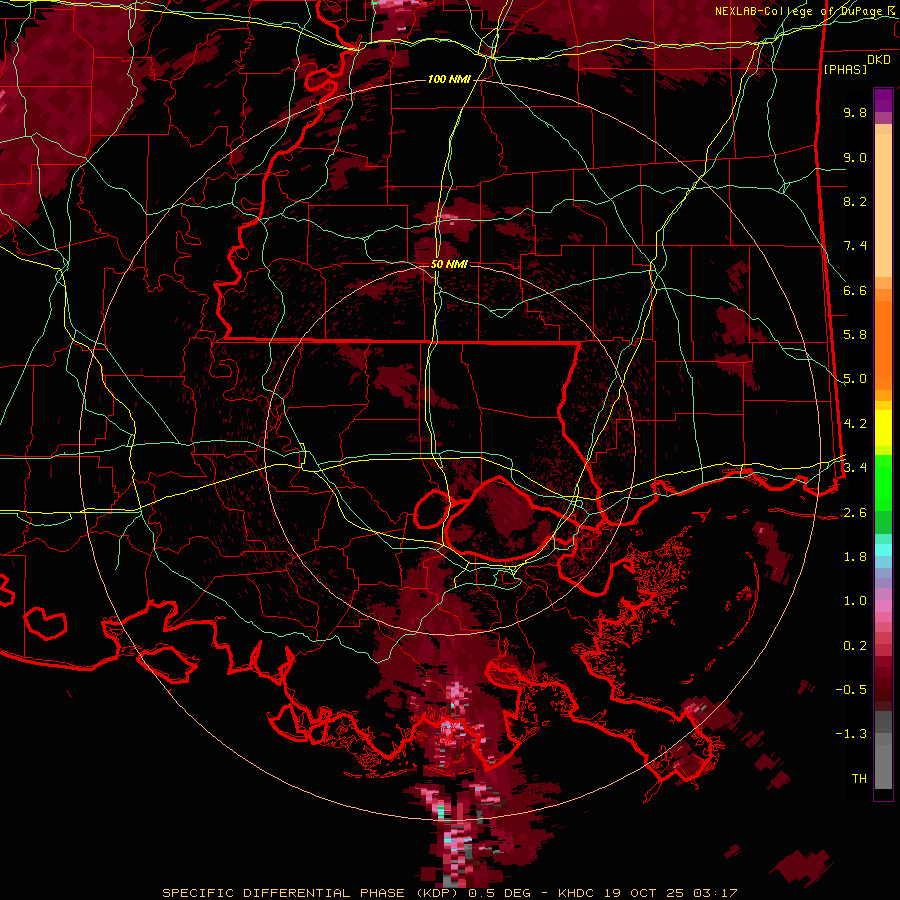Viewport: 900px width, 900px height.
Task: Click the 6.6 scale value
Action: pyautogui.click(x=855, y=290)
